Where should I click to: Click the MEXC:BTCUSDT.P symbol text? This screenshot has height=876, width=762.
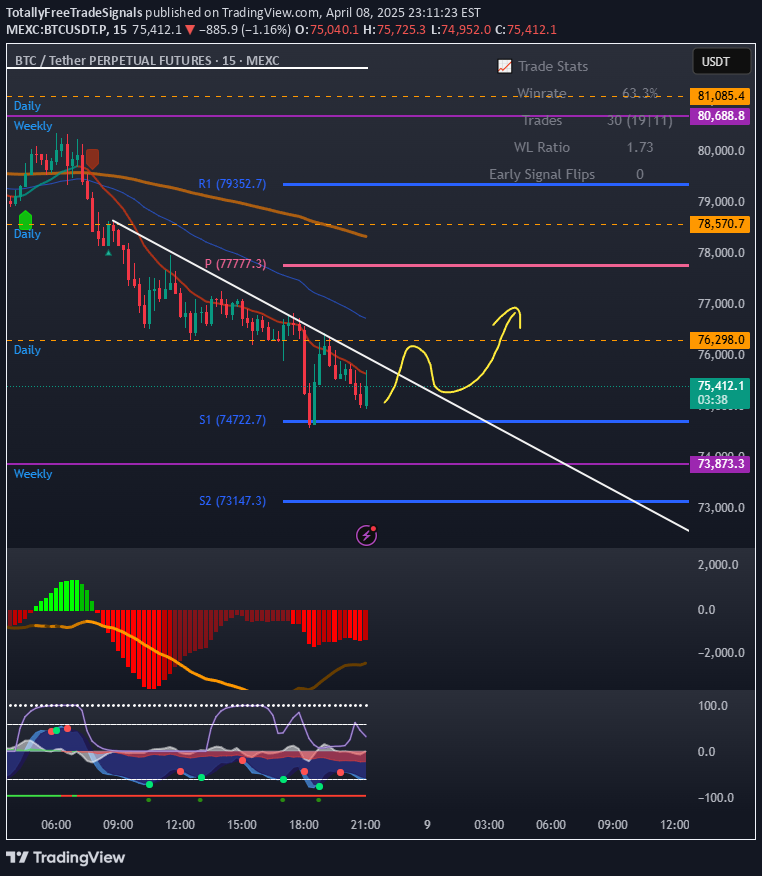(x=58, y=30)
